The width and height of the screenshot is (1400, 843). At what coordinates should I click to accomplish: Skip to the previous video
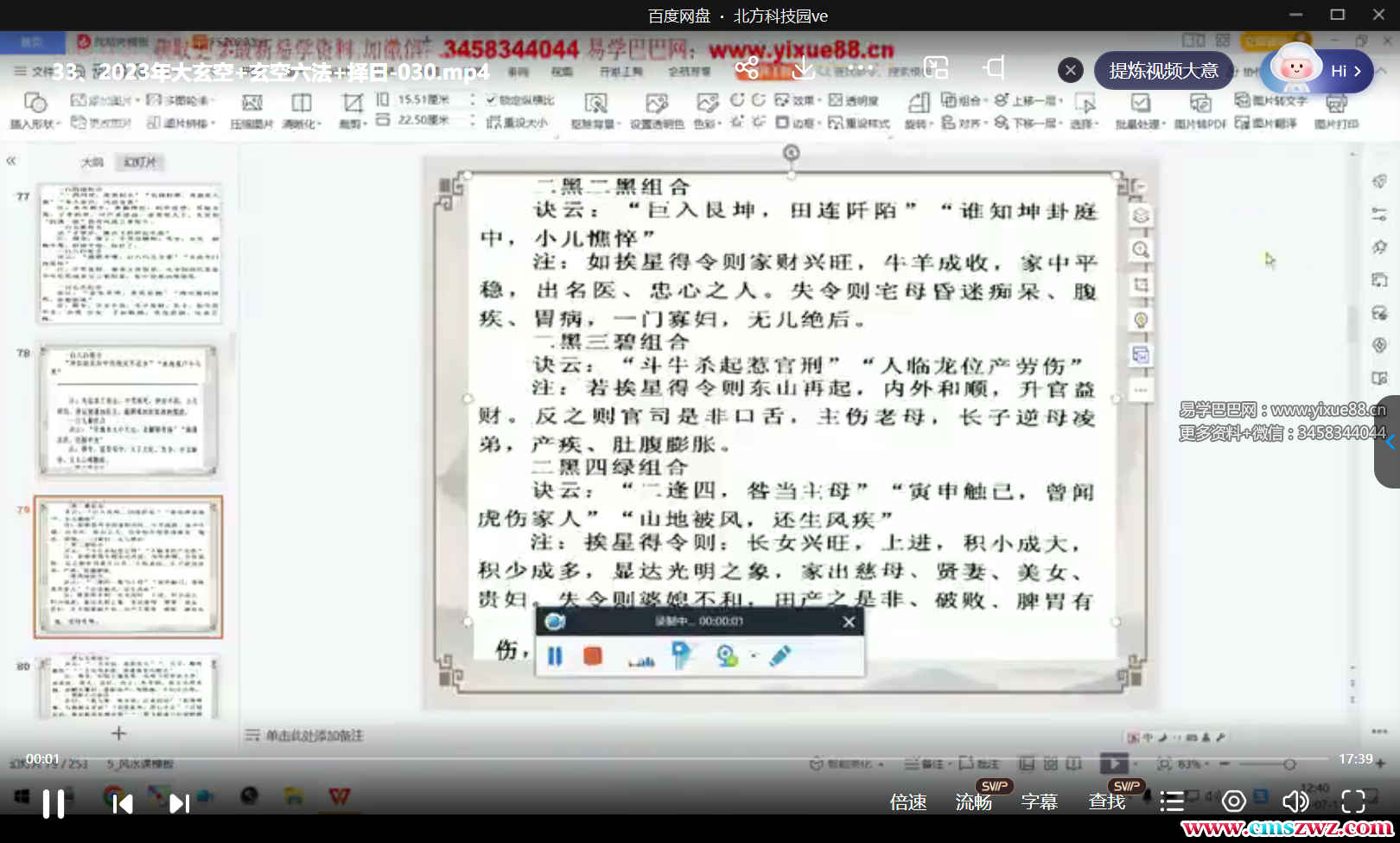(123, 804)
